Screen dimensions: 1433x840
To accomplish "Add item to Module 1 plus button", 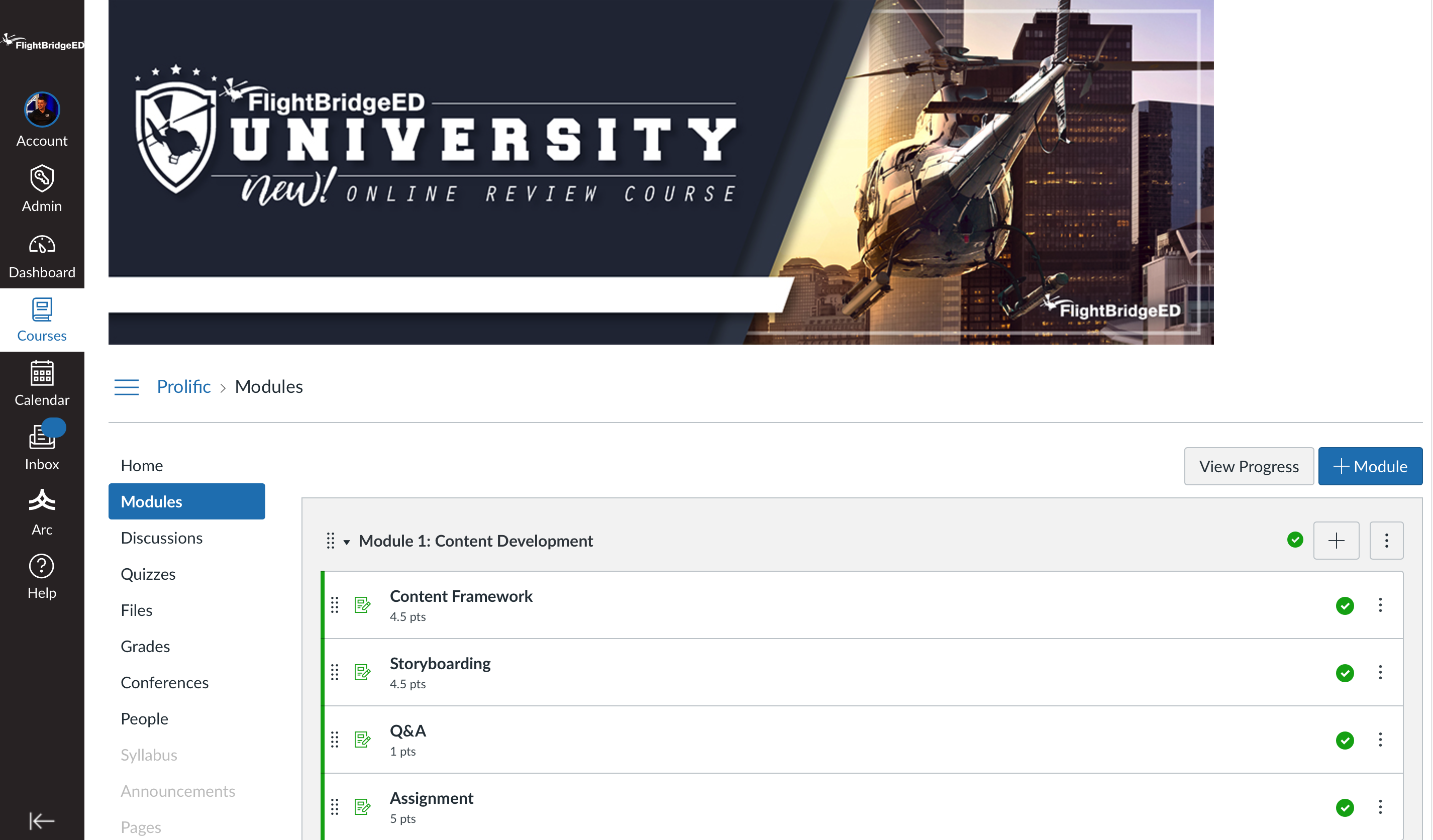I will point(1337,540).
